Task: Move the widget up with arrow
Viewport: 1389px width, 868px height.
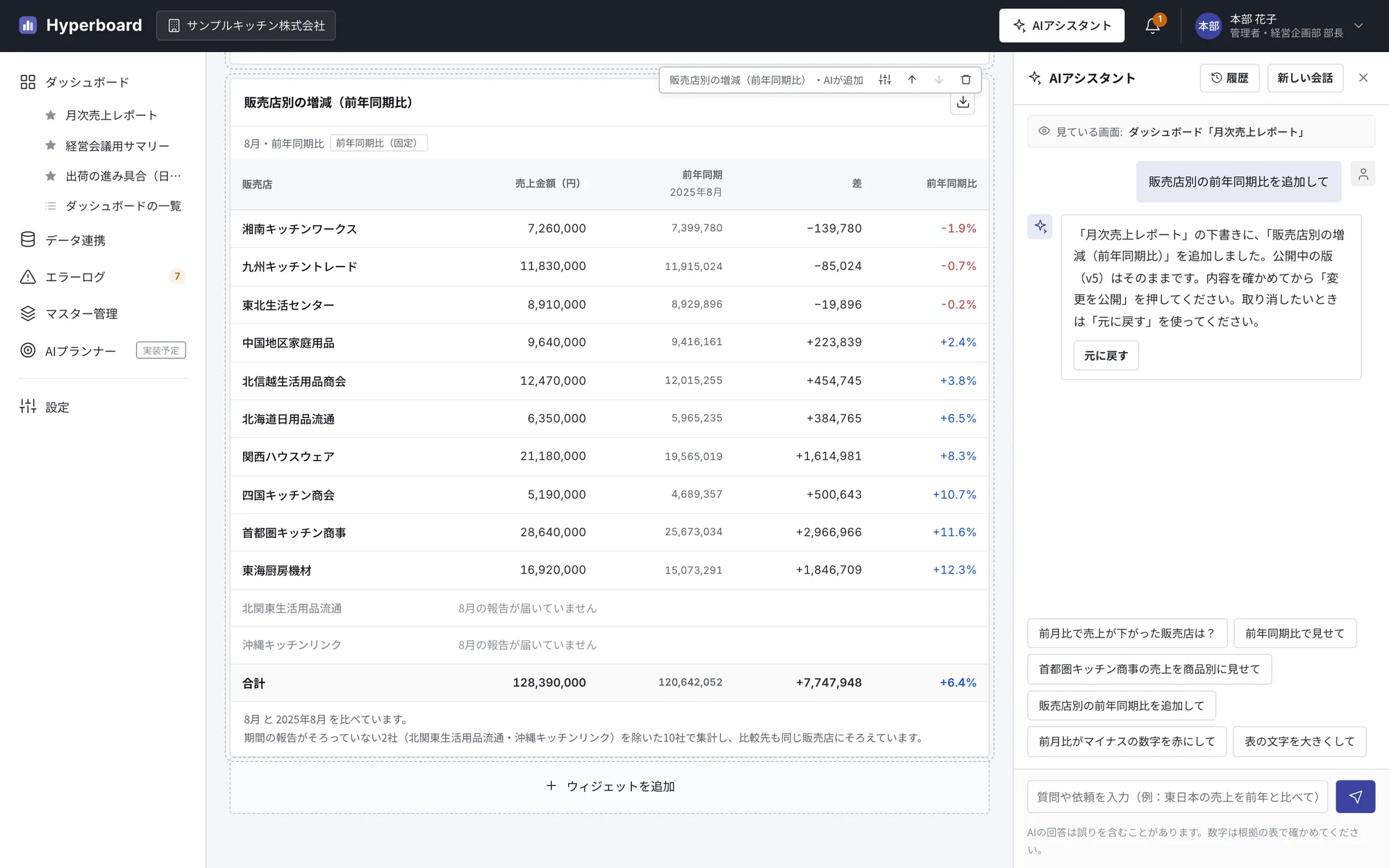Action: tap(912, 80)
